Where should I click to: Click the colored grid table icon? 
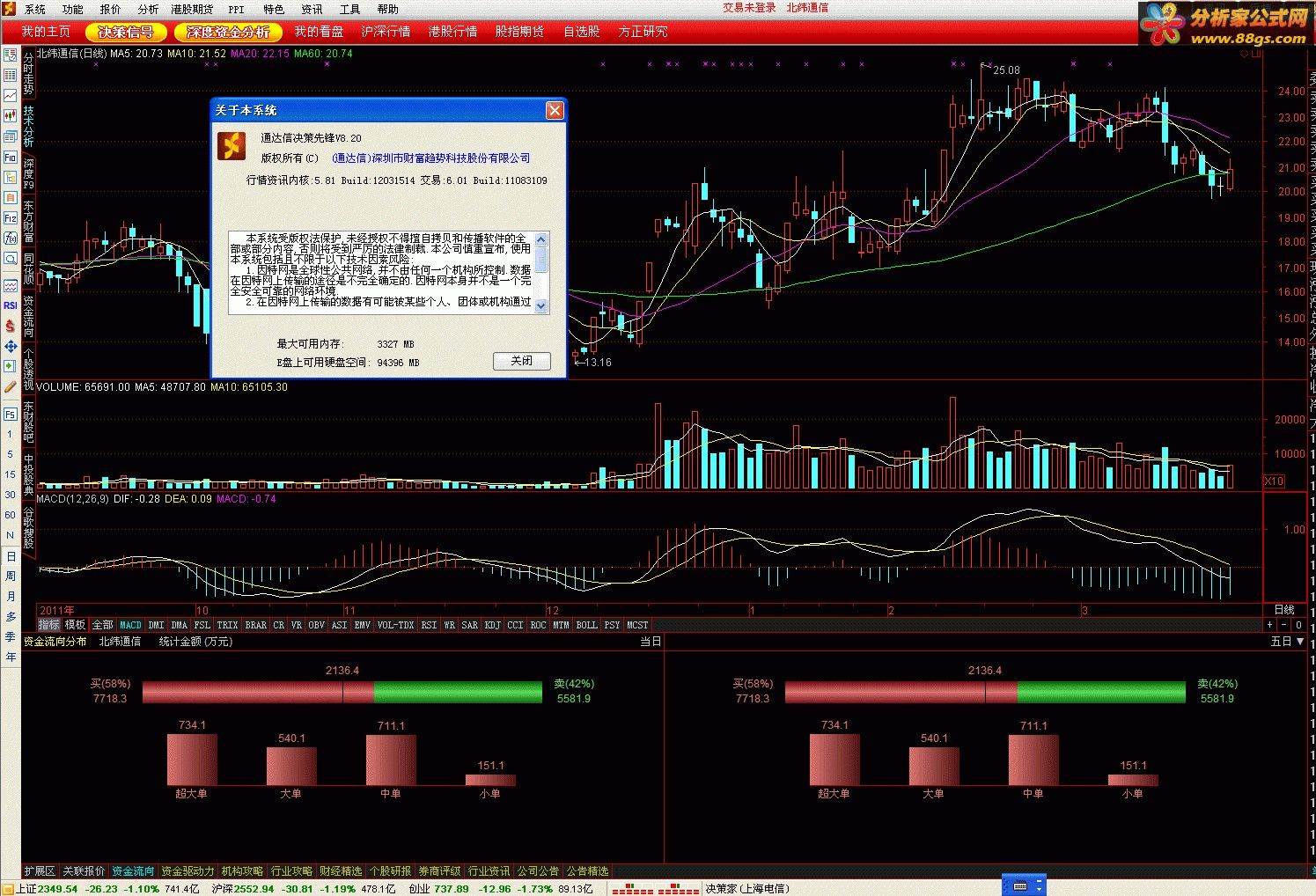pos(11,75)
